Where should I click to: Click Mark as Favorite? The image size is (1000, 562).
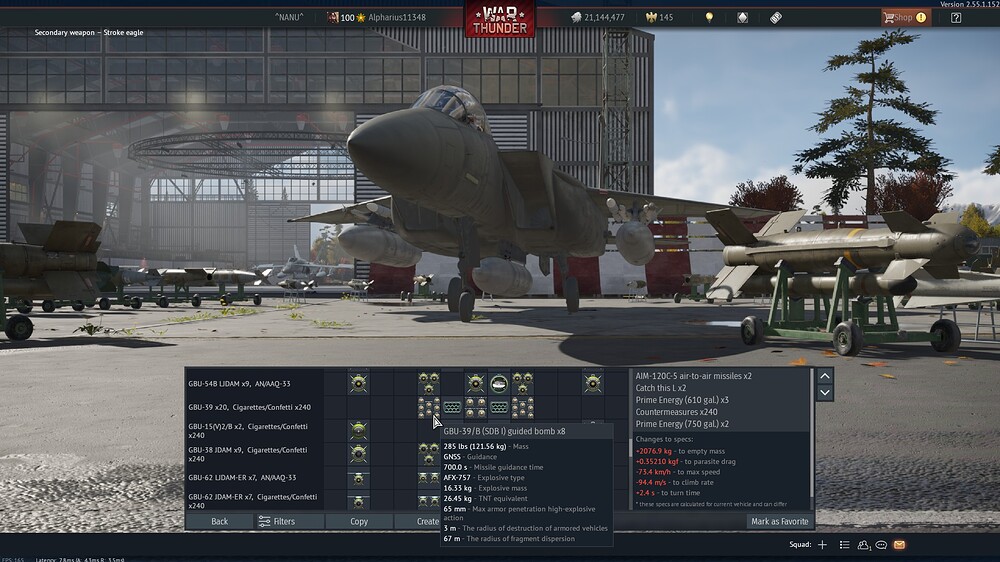(x=779, y=521)
